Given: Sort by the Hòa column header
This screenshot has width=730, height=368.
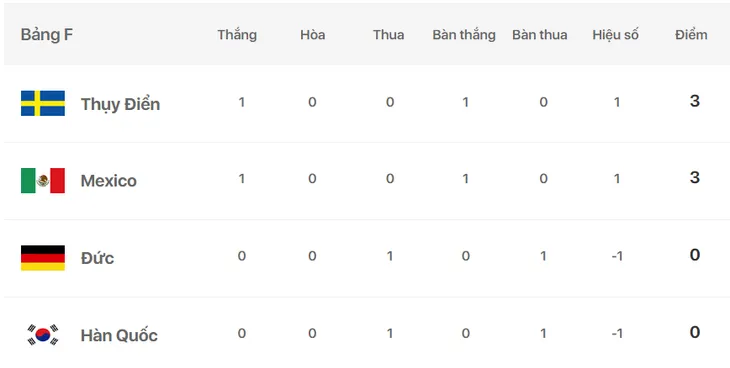Looking at the screenshot, I should (312, 35).
